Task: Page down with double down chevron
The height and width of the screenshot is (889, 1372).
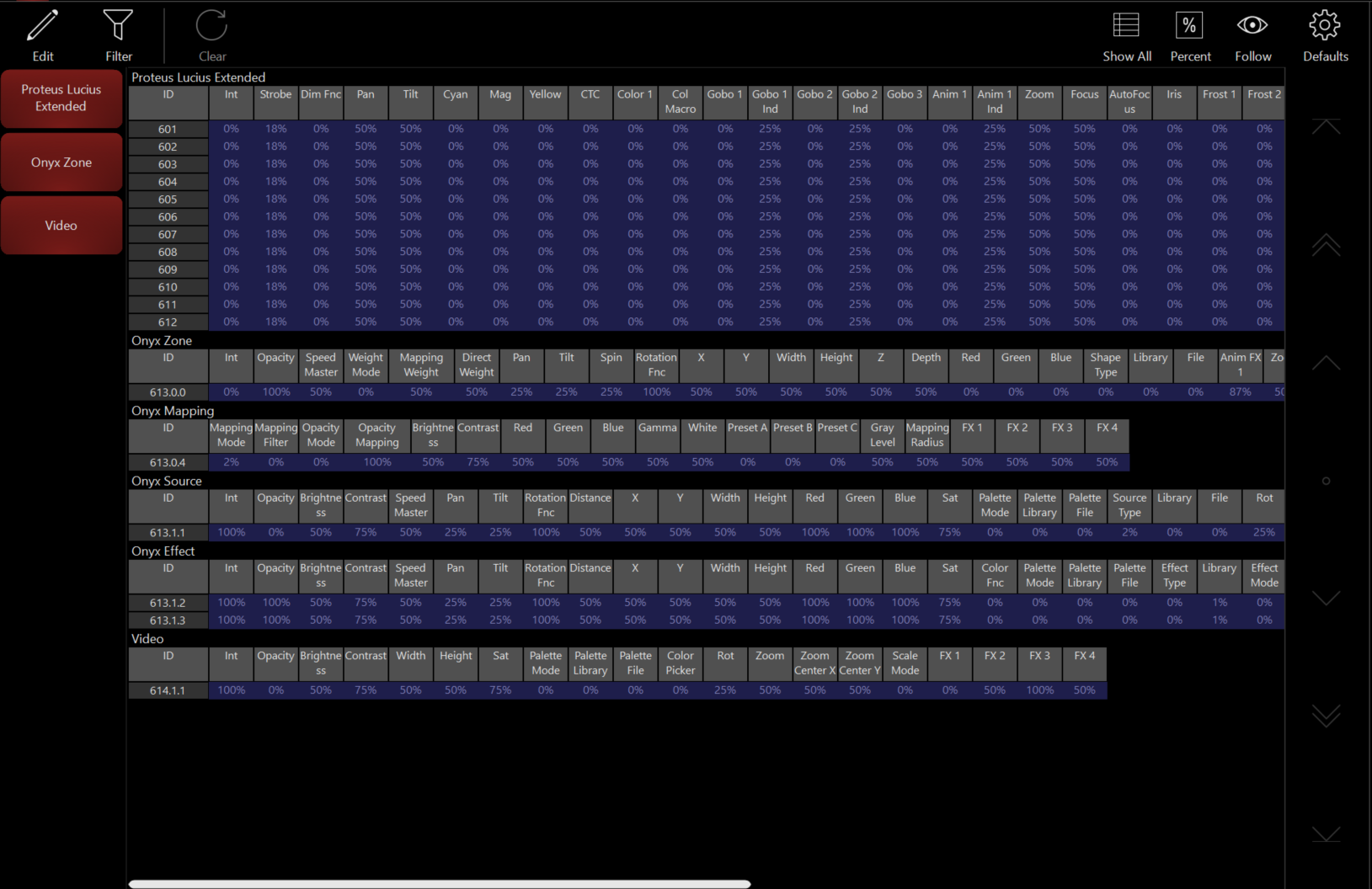Action: click(x=1326, y=716)
